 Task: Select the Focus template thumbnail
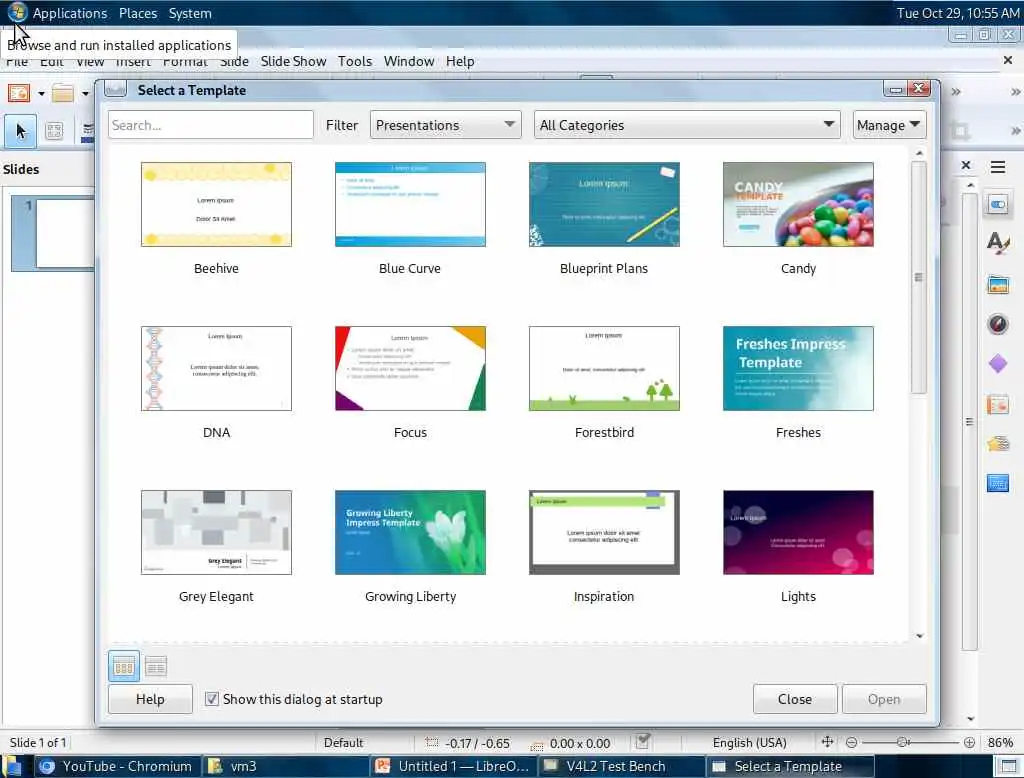tap(410, 368)
